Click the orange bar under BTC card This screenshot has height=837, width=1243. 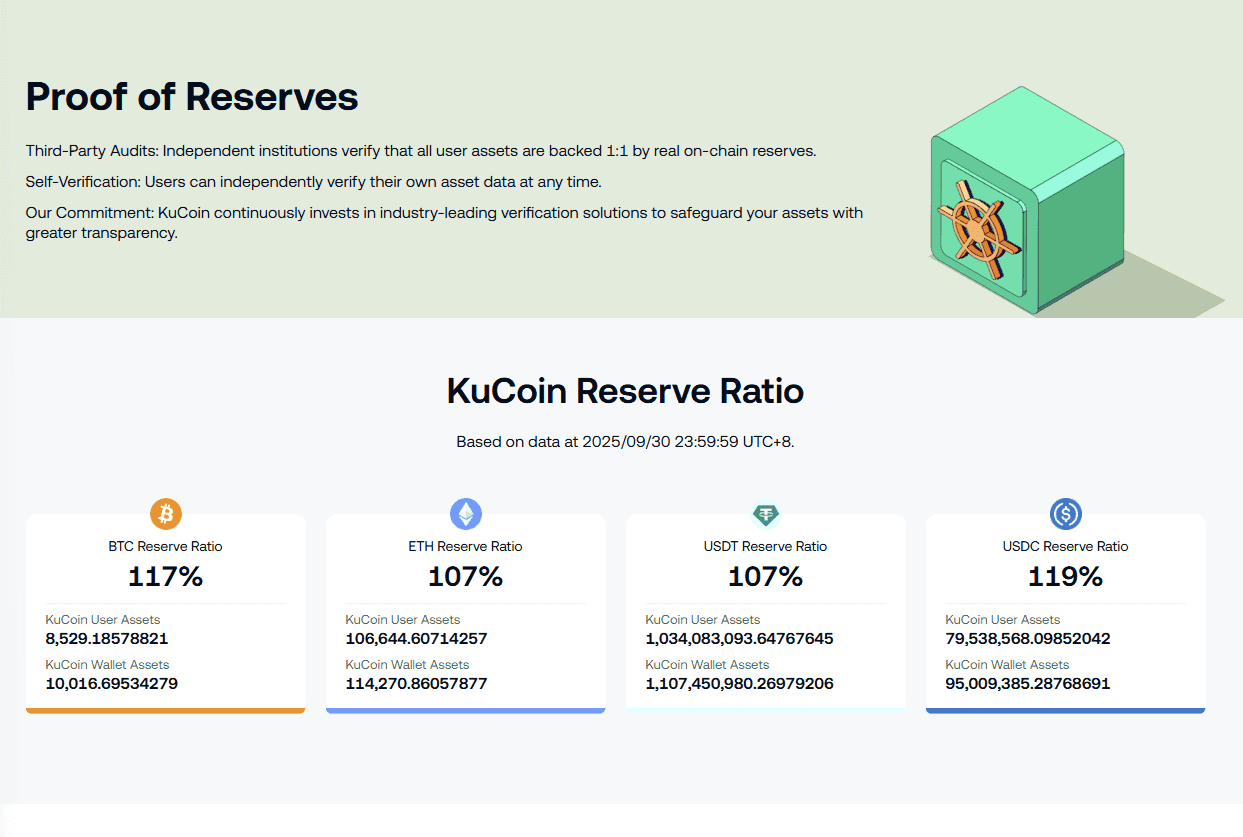point(166,710)
